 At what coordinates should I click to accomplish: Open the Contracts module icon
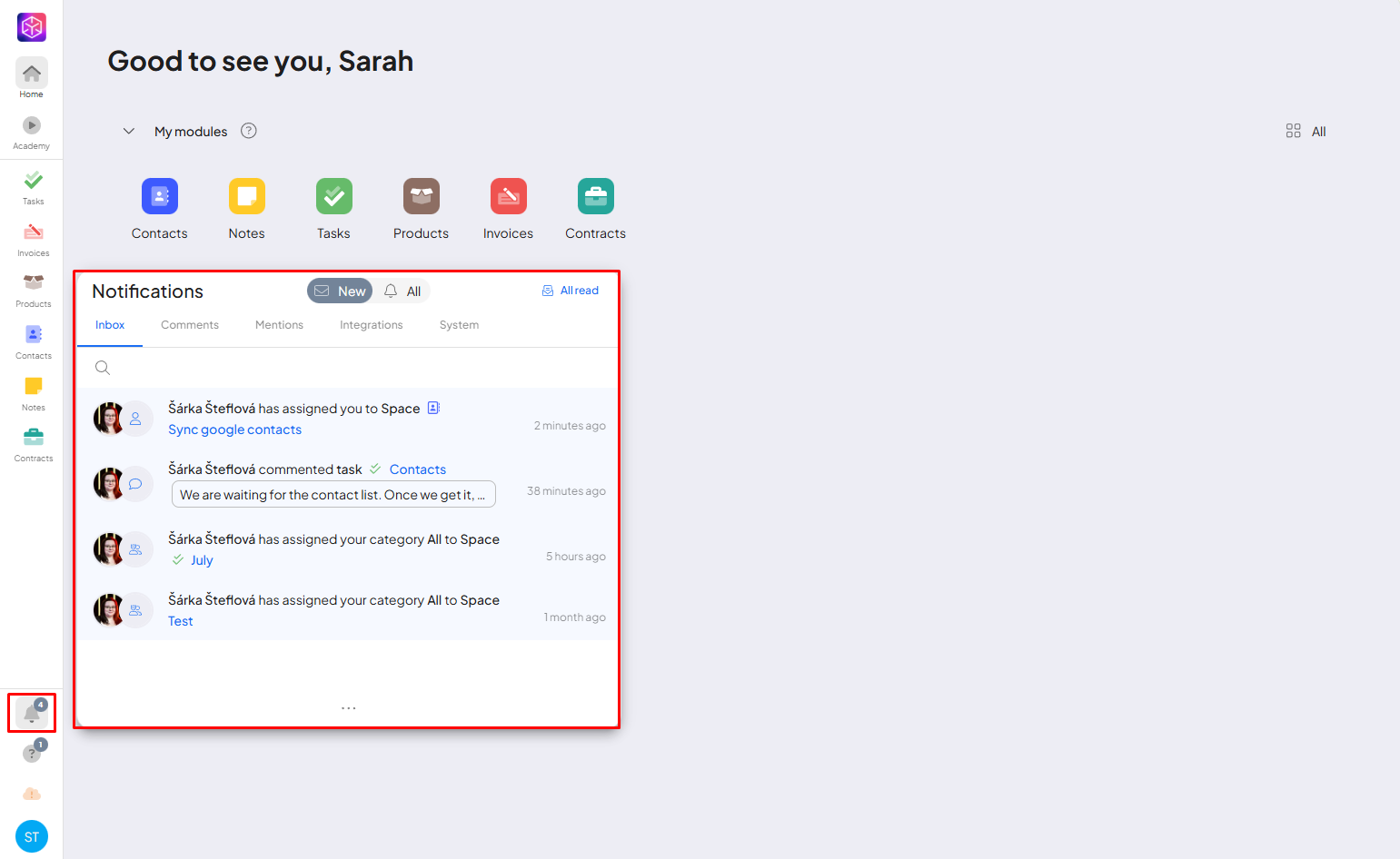[x=595, y=196]
